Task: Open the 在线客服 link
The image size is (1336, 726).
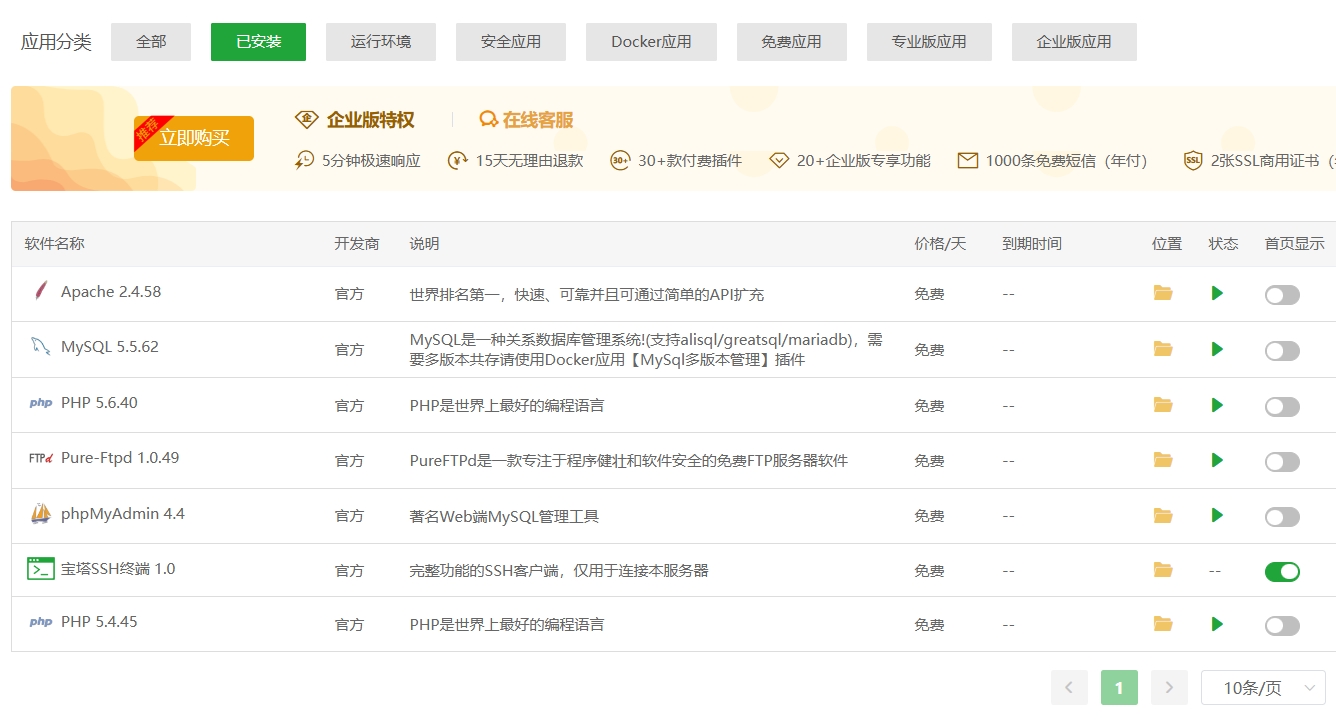Action: pos(538,120)
